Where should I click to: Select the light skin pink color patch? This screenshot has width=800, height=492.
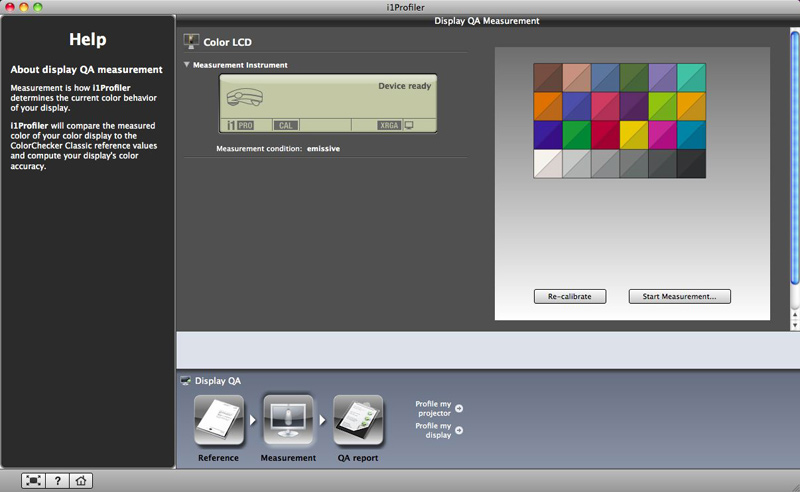(x=577, y=78)
